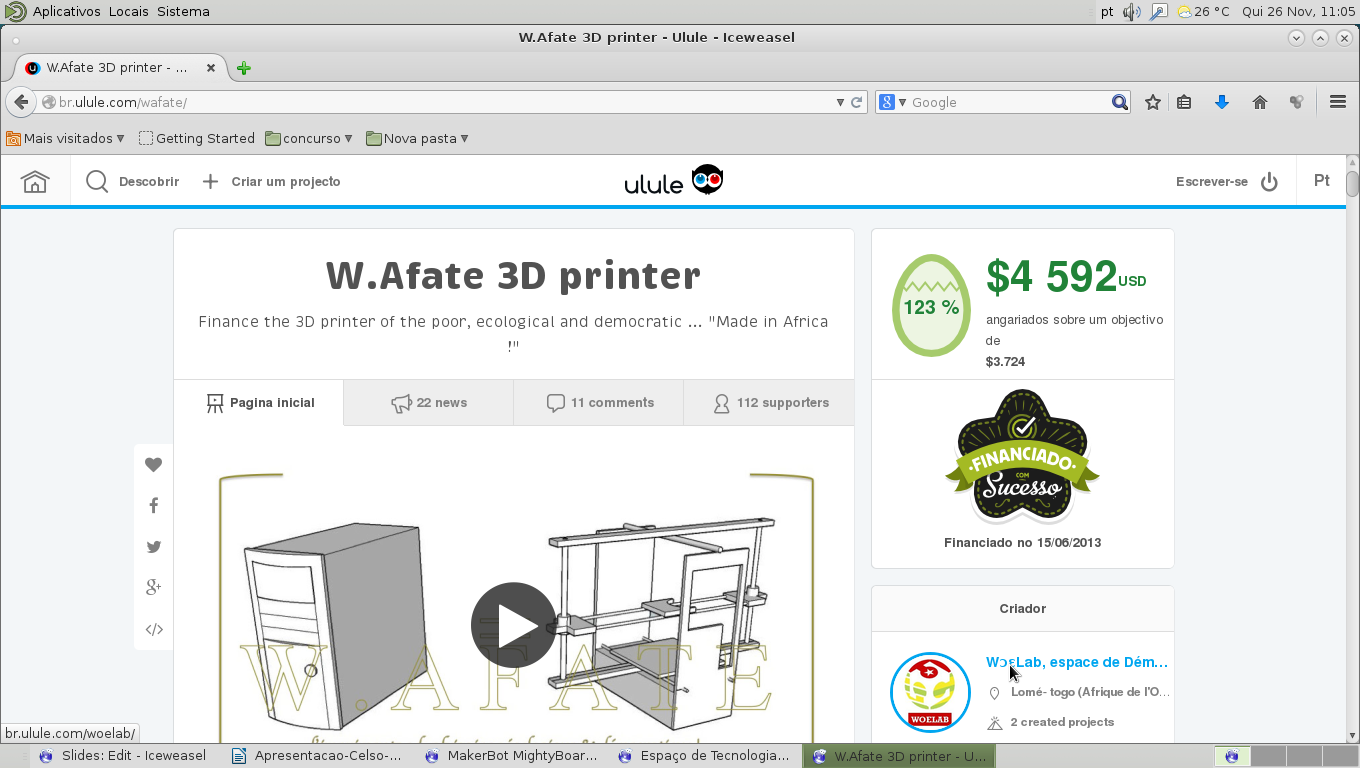Image resolution: width=1360 pixels, height=768 pixels.
Task: Click the embed code icon
Action: point(153,630)
